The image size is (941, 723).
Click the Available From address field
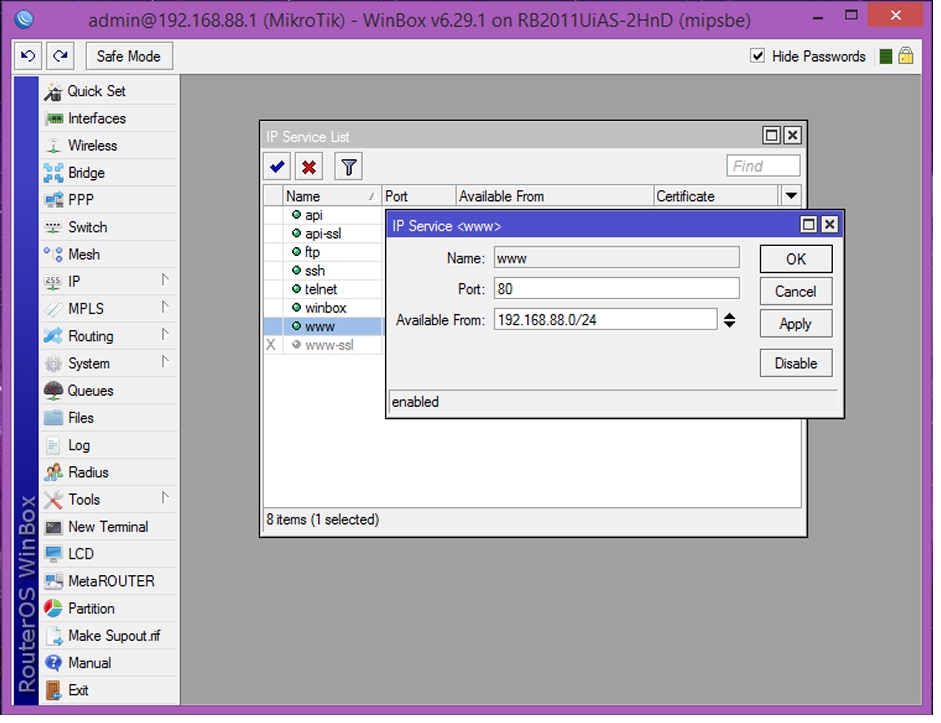pyautogui.click(x=606, y=320)
